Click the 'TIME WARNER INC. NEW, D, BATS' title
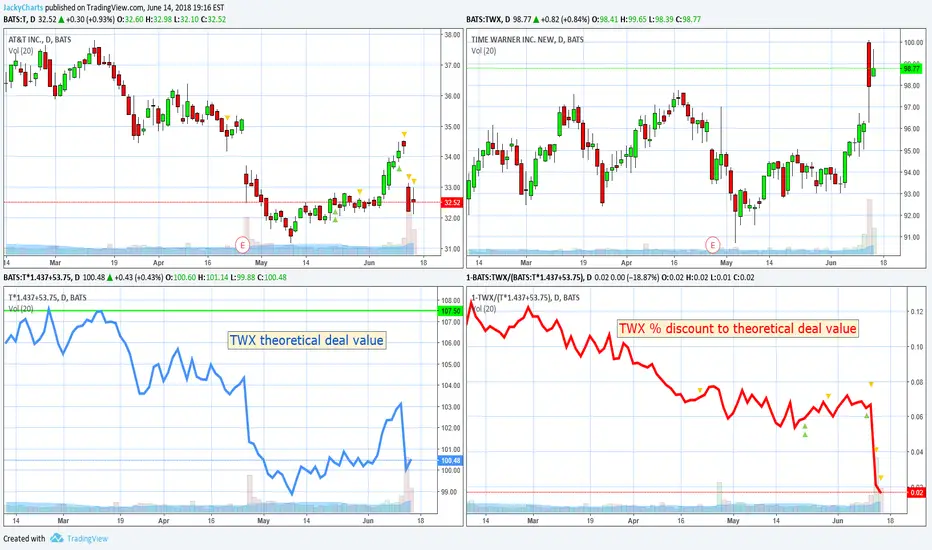Viewport: 932px width, 550px height. click(527, 39)
